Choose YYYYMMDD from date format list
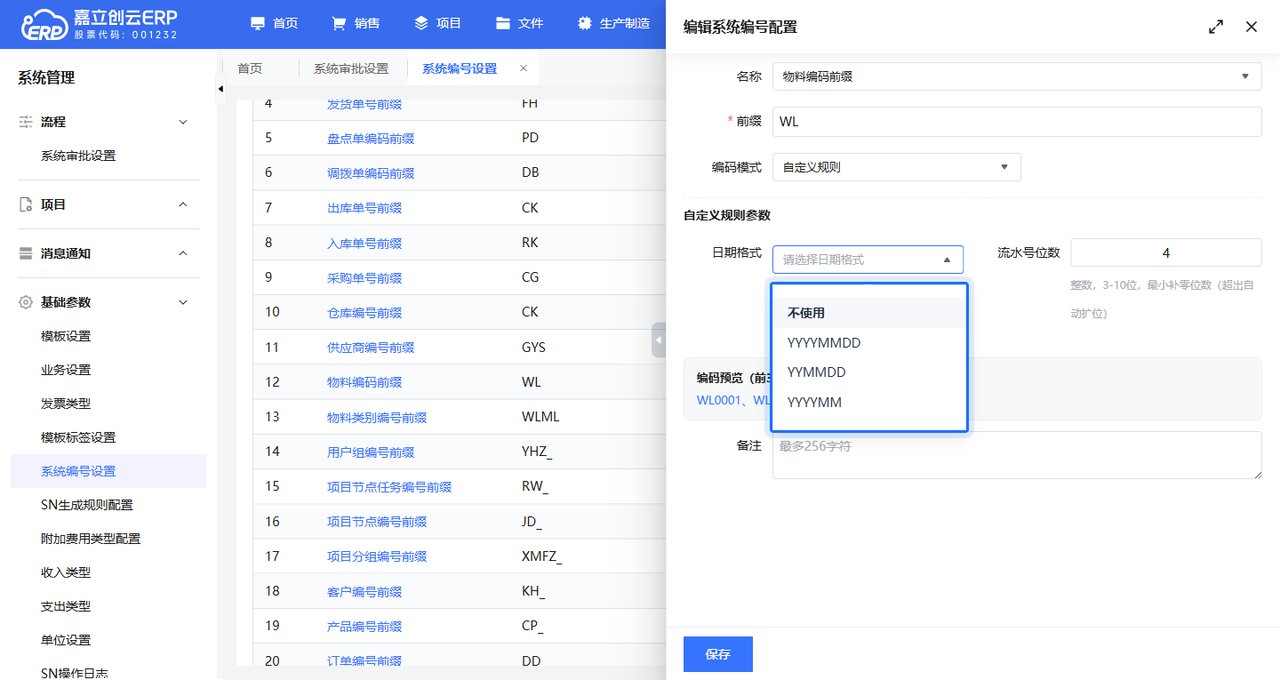This screenshot has width=1280, height=680. coord(869,343)
